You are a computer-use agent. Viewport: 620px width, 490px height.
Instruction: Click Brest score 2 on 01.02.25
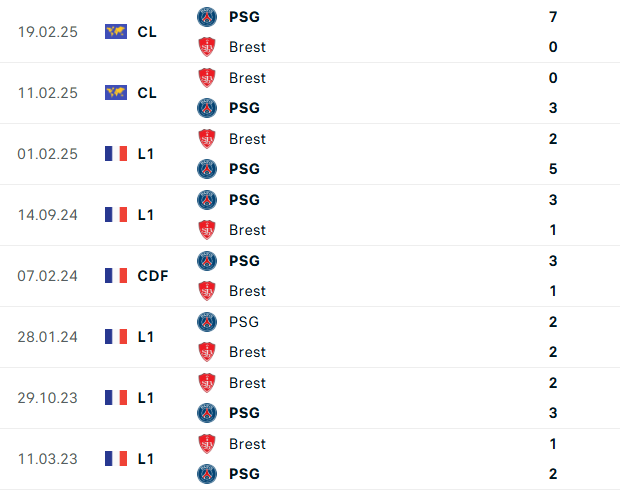click(x=553, y=138)
